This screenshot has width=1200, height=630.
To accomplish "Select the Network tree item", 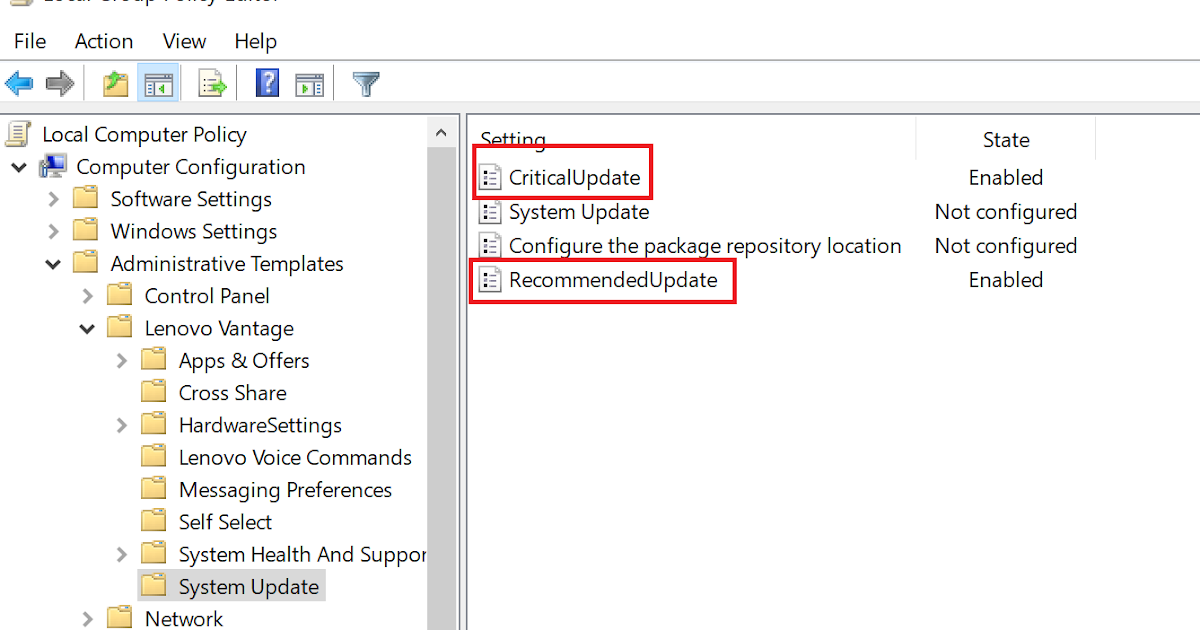I will pyautogui.click(x=184, y=618).
